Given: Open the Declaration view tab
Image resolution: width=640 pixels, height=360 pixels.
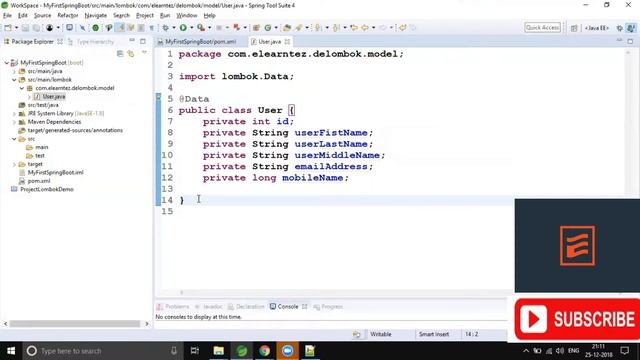Looking at the screenshot, I should point(246,307).
